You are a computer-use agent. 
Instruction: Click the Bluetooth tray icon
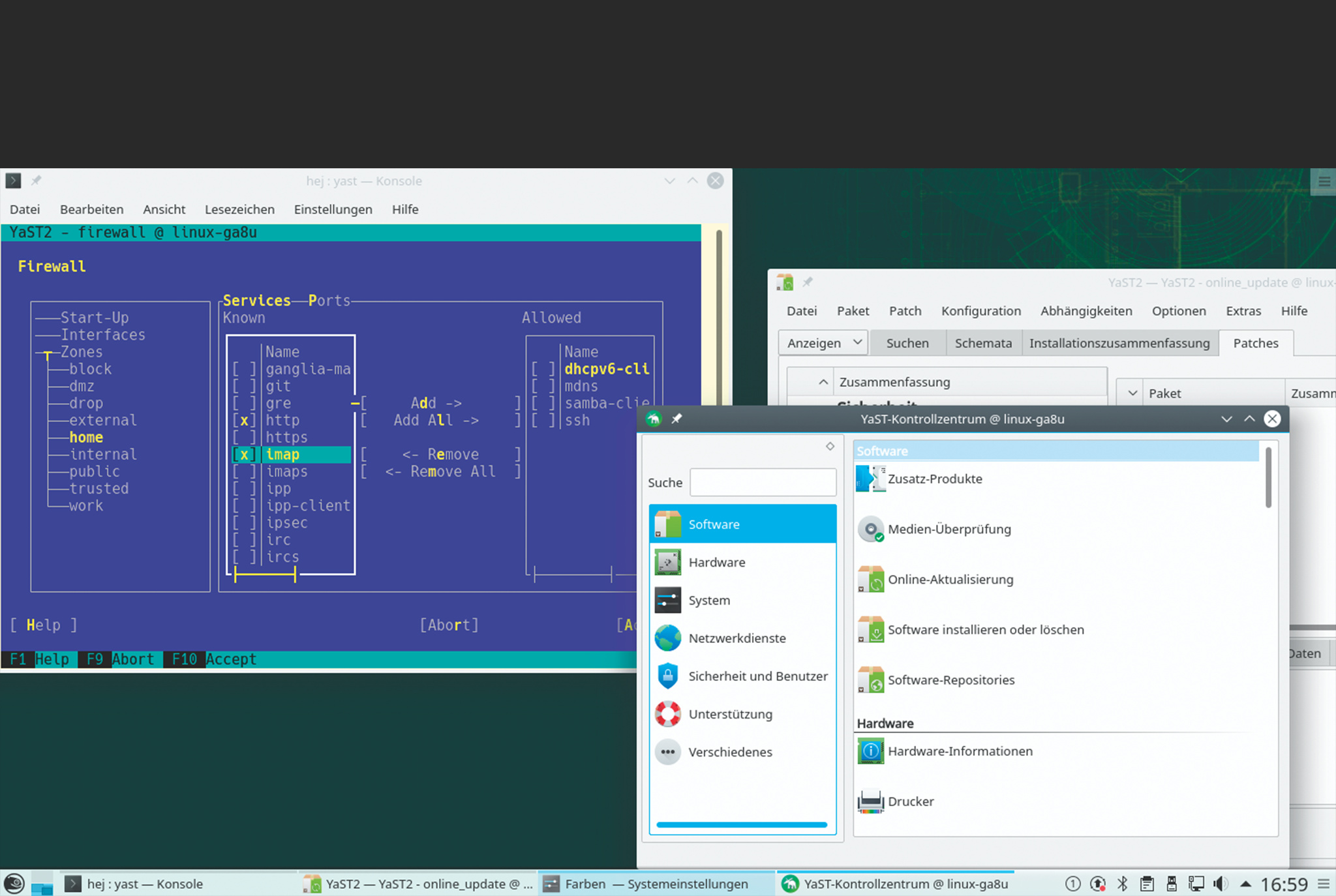(1122, 884)
